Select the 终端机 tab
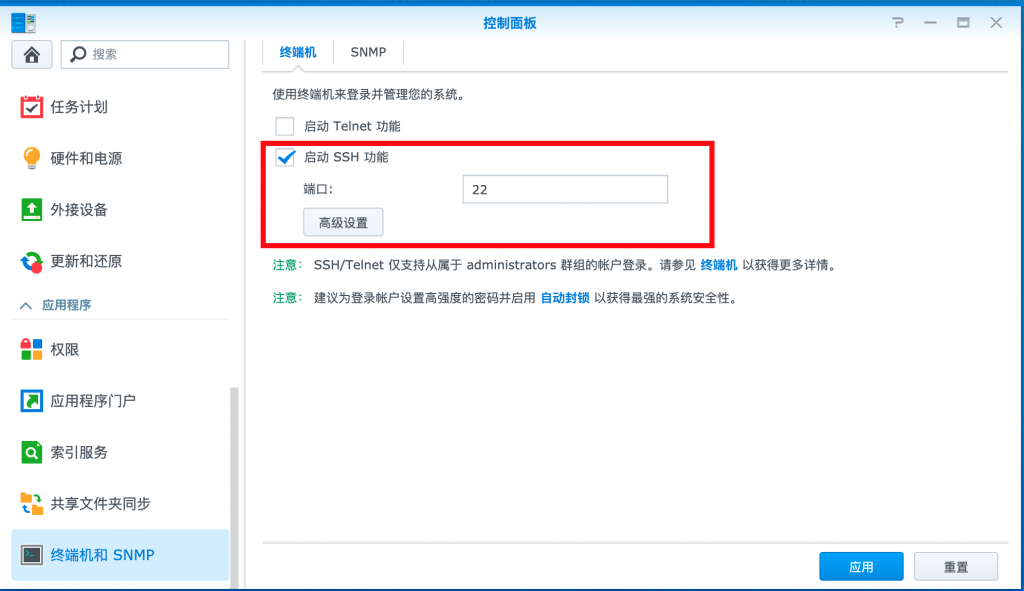 pyautogui.click(x=298, y=52)
